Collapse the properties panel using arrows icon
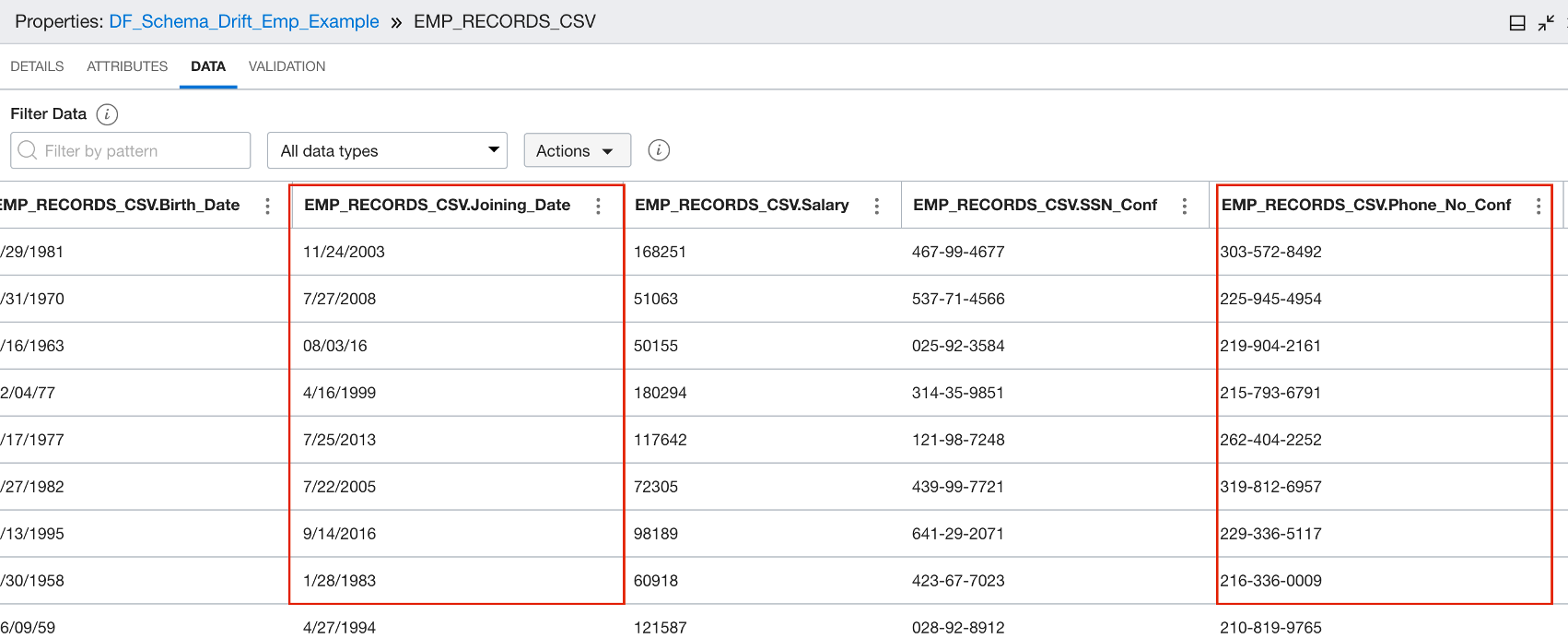The width and height of the screenshot is (1568, 638). [x=1546, y=23]
